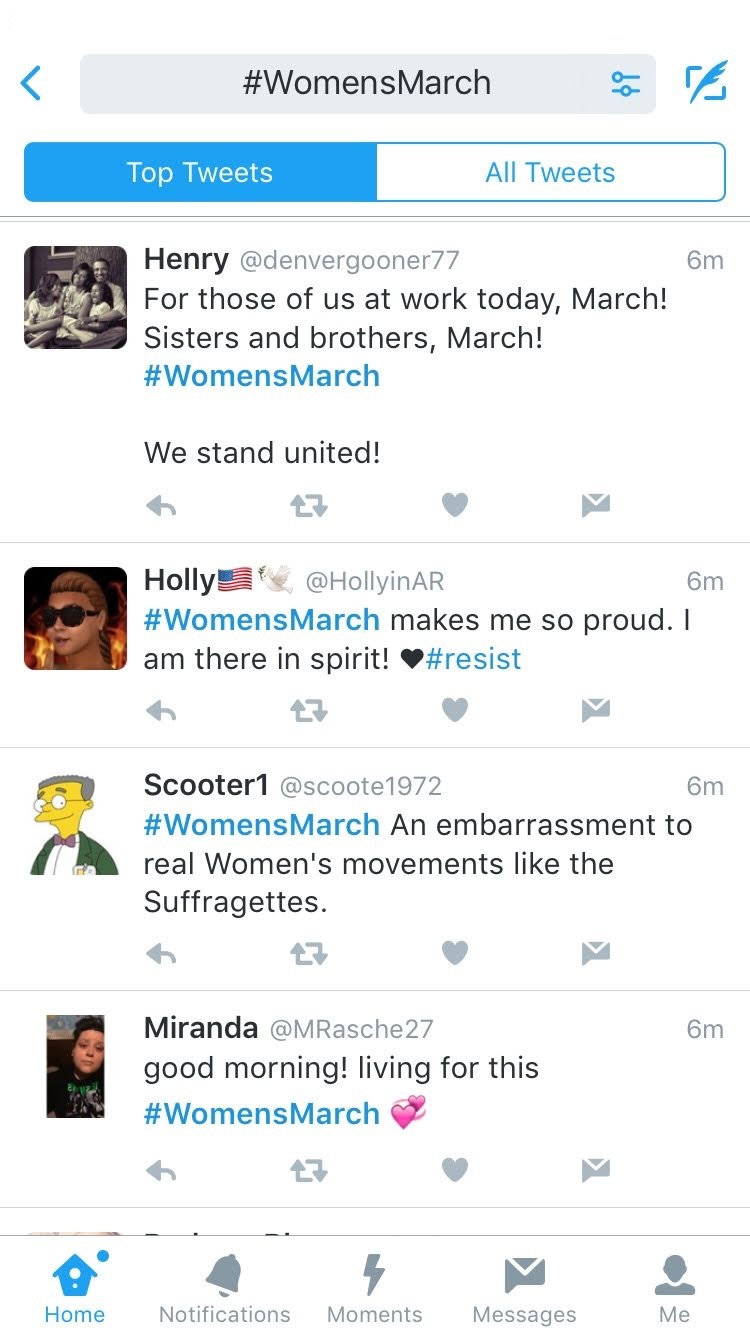Like Henry's tweet with the heart
The height and width of the screenshot is (1334, 750).
tap(455, 507)
